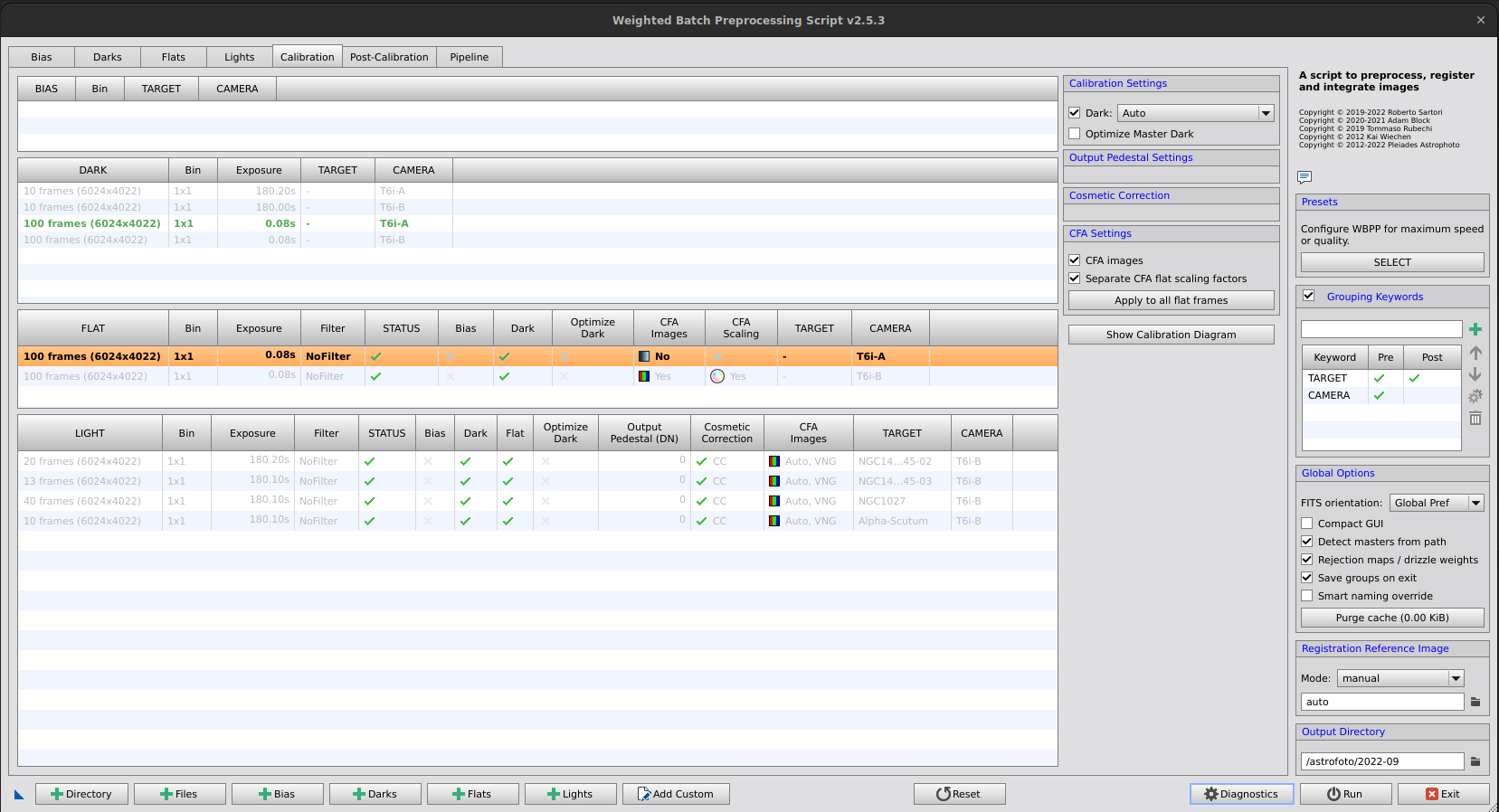Toggle Separate CFA flat scaling factors
The height and width of the screenshot is (812, 1499).
[1075, 279]
